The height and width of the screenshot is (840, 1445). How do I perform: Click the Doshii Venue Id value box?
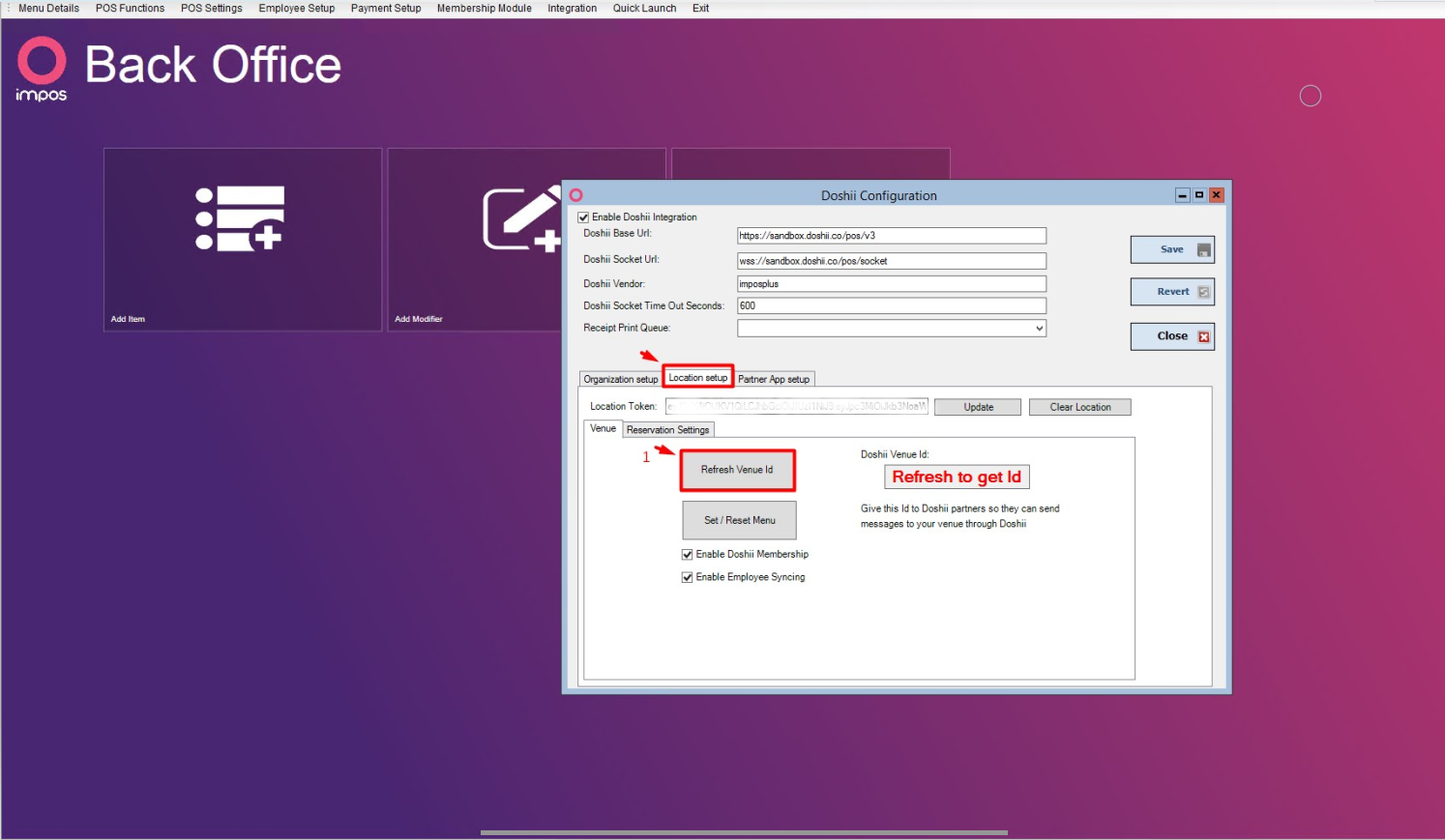pos(957,478)
